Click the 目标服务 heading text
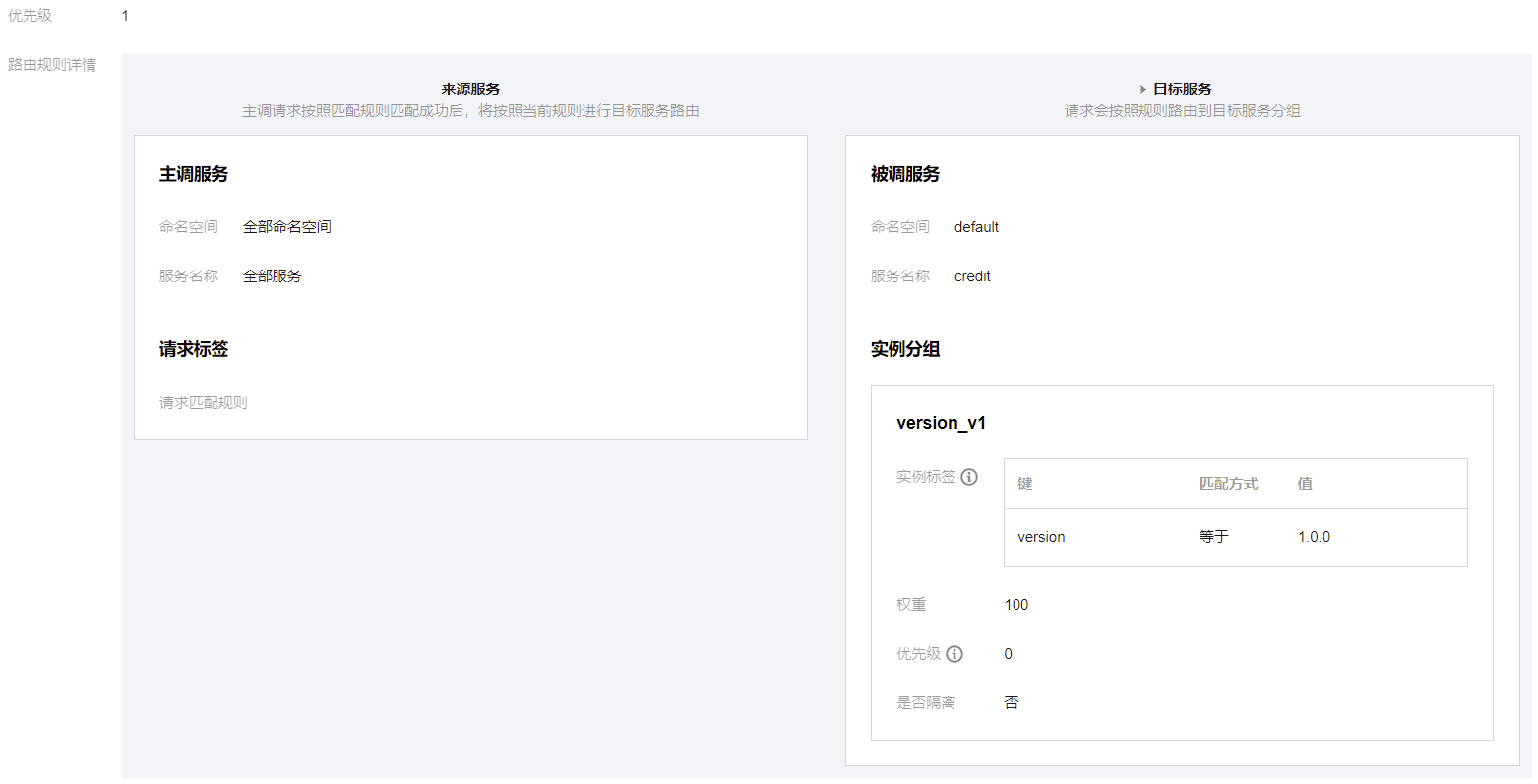This screenshot has height=784, width=1538. click(1183, 90)
